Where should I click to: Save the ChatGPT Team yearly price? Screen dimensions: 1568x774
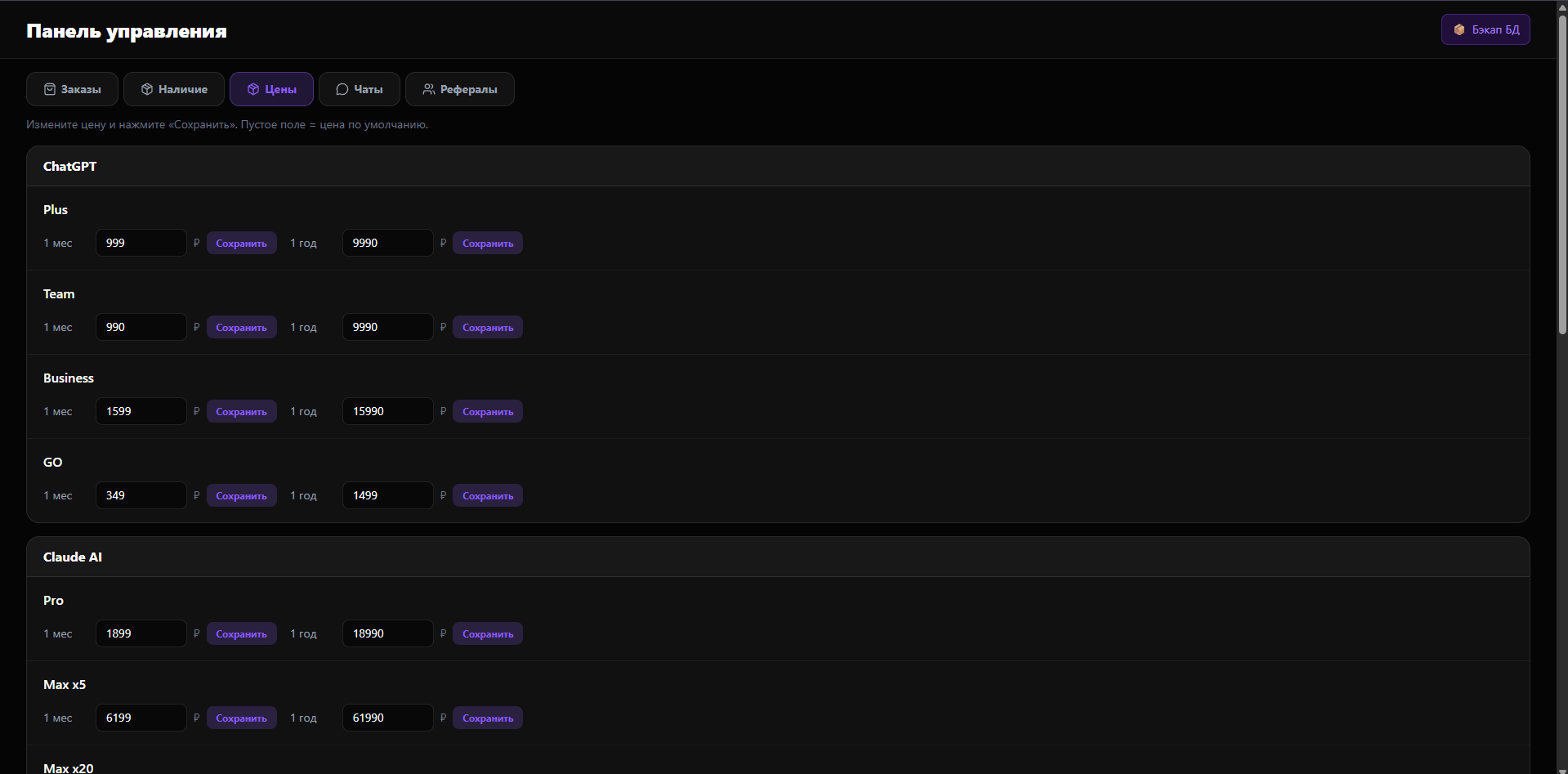pos(488,328)
